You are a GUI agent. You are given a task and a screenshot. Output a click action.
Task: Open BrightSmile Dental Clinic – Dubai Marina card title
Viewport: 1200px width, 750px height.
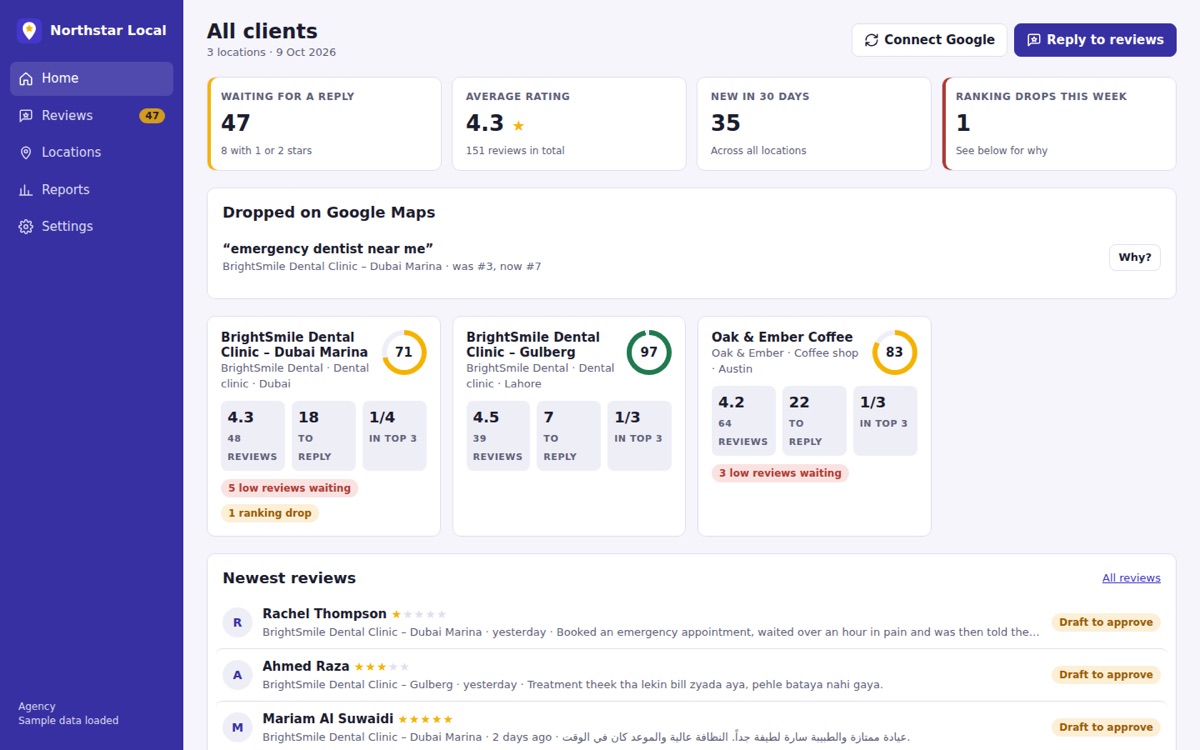click(x=294, y=345)
